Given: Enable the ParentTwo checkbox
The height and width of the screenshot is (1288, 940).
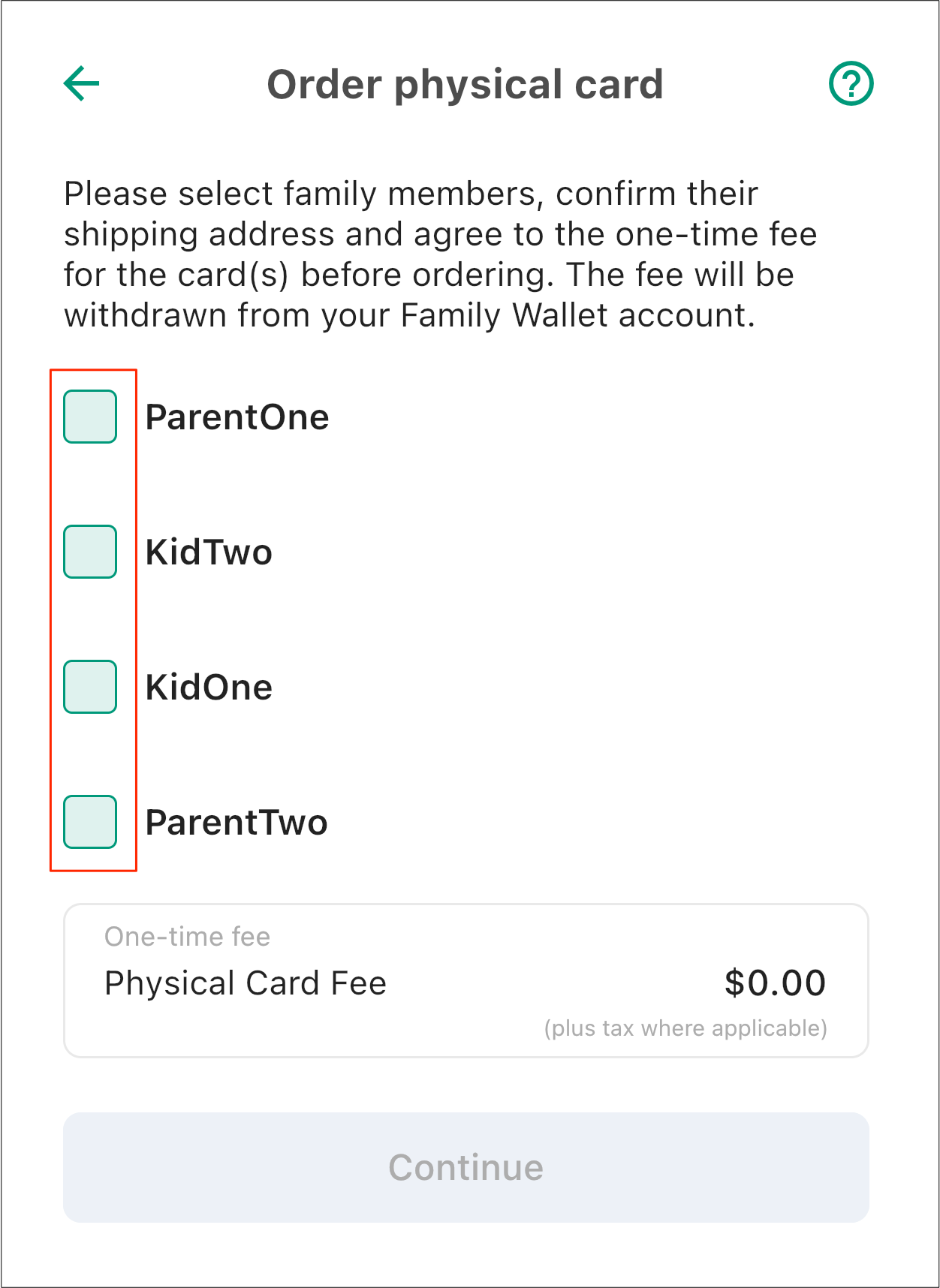Looking at the screenshot, I should point(90,822).
